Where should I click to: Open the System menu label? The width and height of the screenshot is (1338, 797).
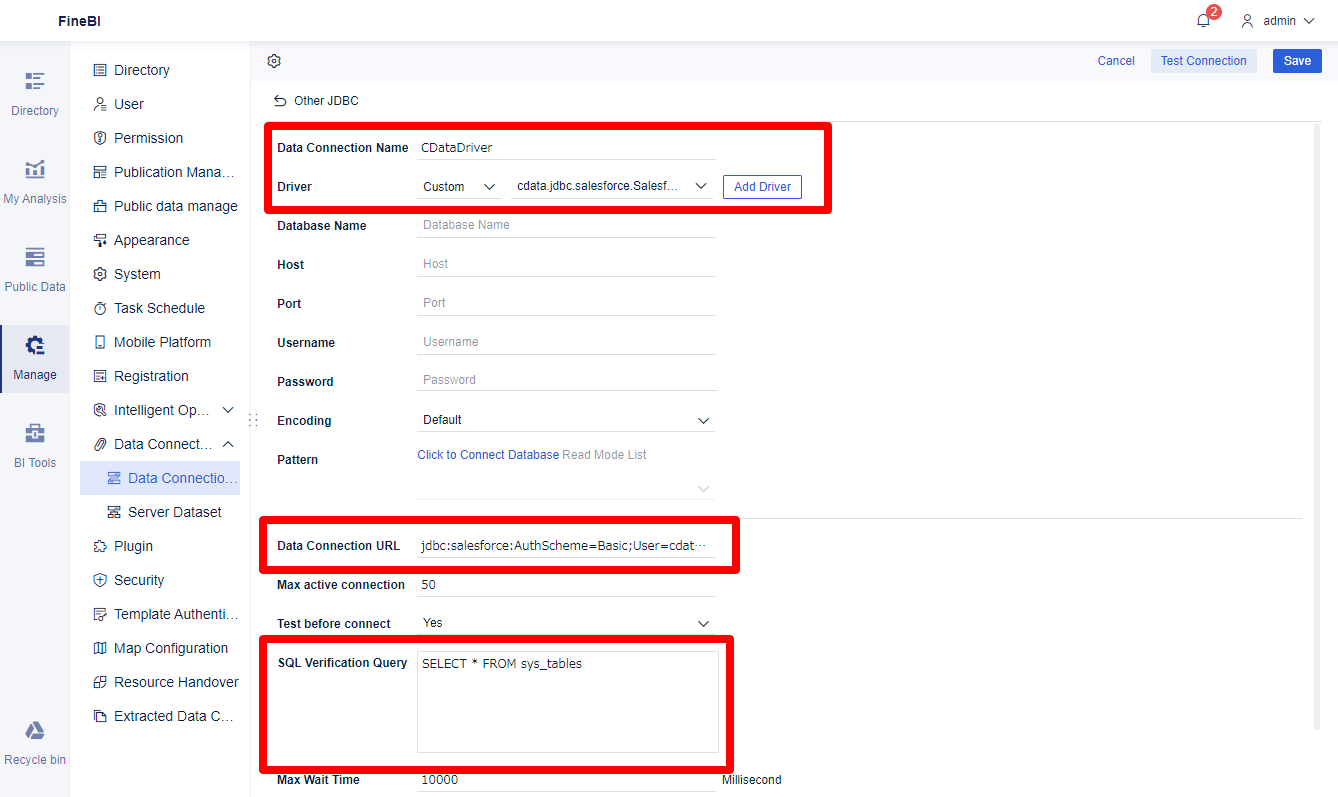click(137, 274)
